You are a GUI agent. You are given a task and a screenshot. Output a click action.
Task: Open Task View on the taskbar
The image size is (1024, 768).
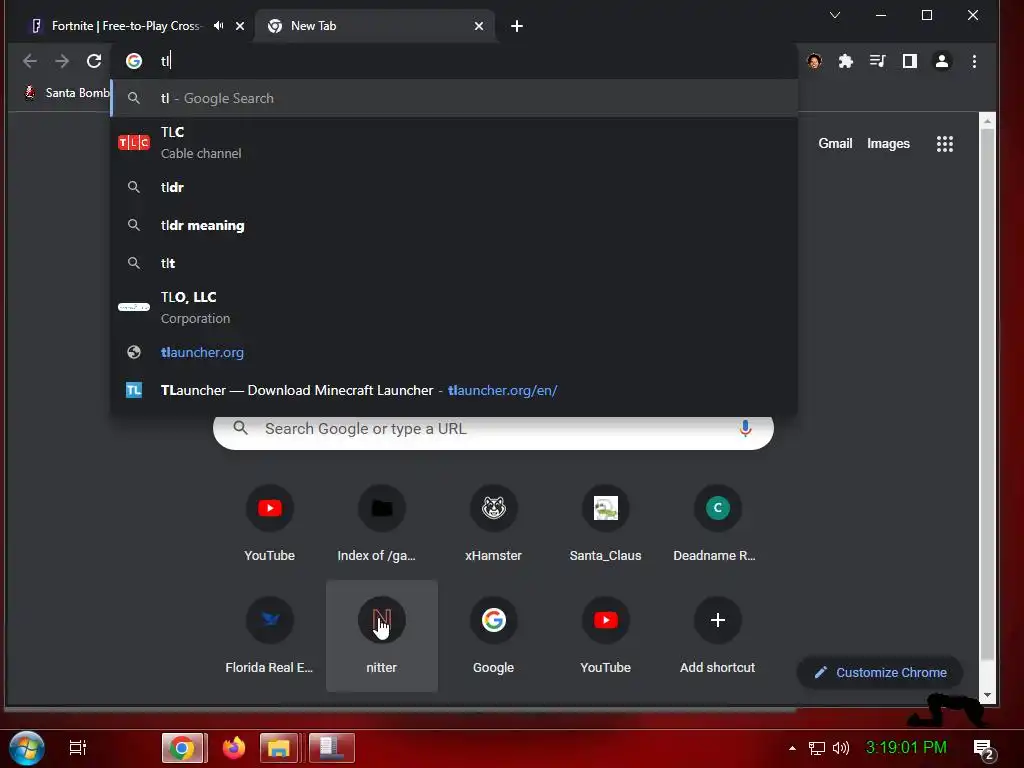pyautogui.click(x=78, y=748)
